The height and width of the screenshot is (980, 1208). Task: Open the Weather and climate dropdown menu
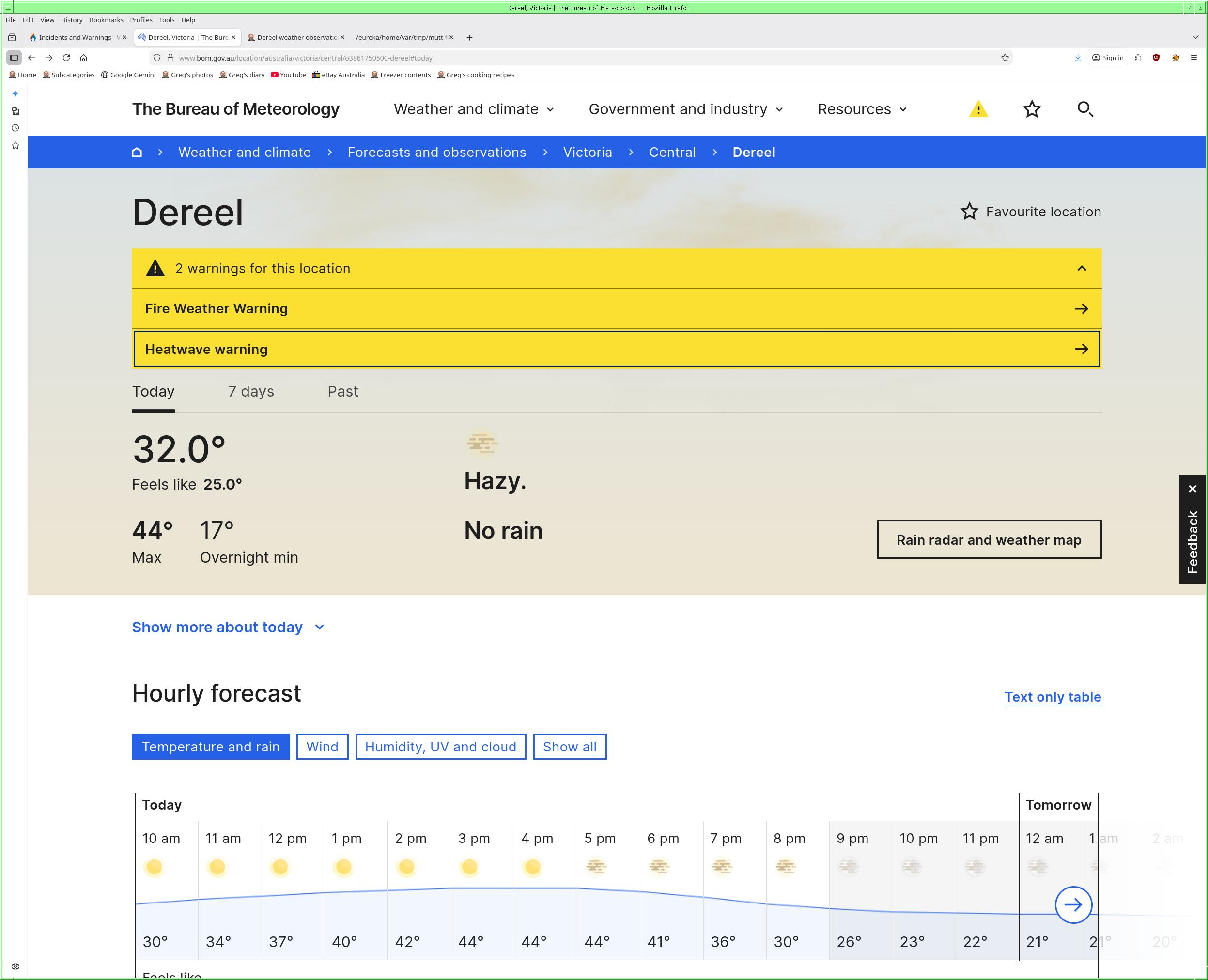[x=473, y=109]
